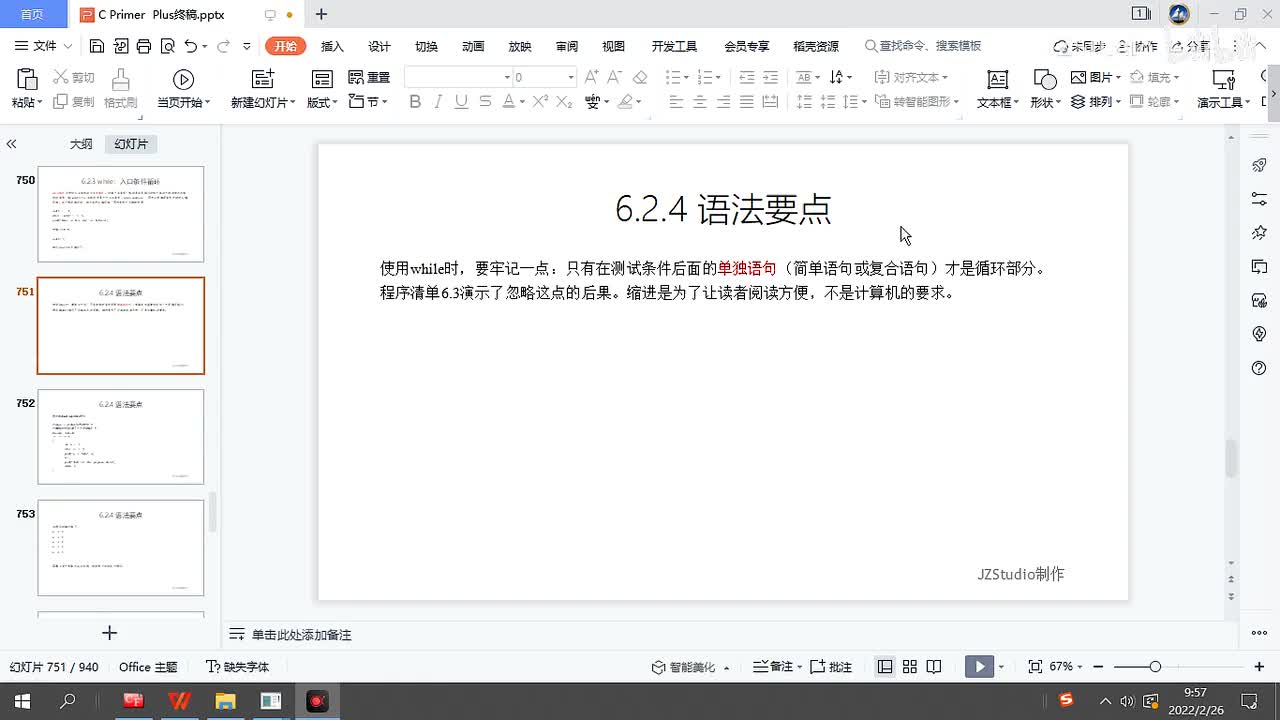Screen dimensions: 1280x720
Task: Click the Decrease Indent icon
Action: (746, 77)
